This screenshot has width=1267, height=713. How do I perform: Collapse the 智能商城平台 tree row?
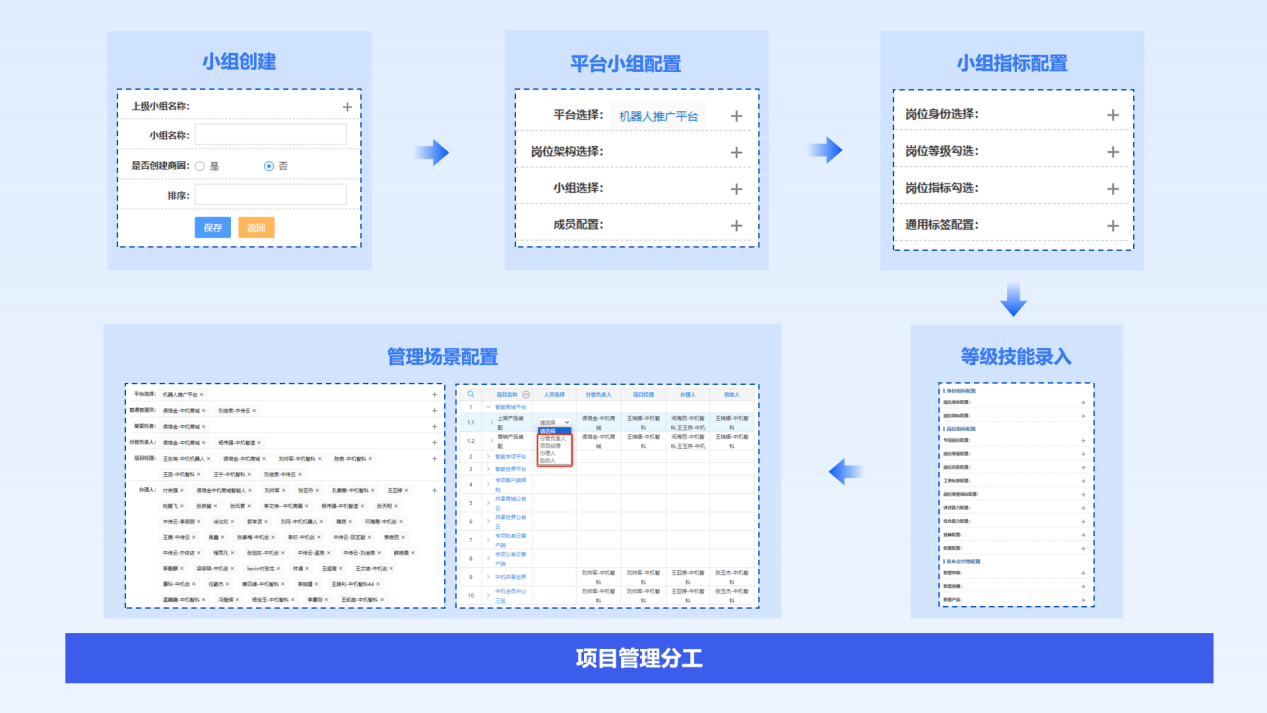point(488,408)
